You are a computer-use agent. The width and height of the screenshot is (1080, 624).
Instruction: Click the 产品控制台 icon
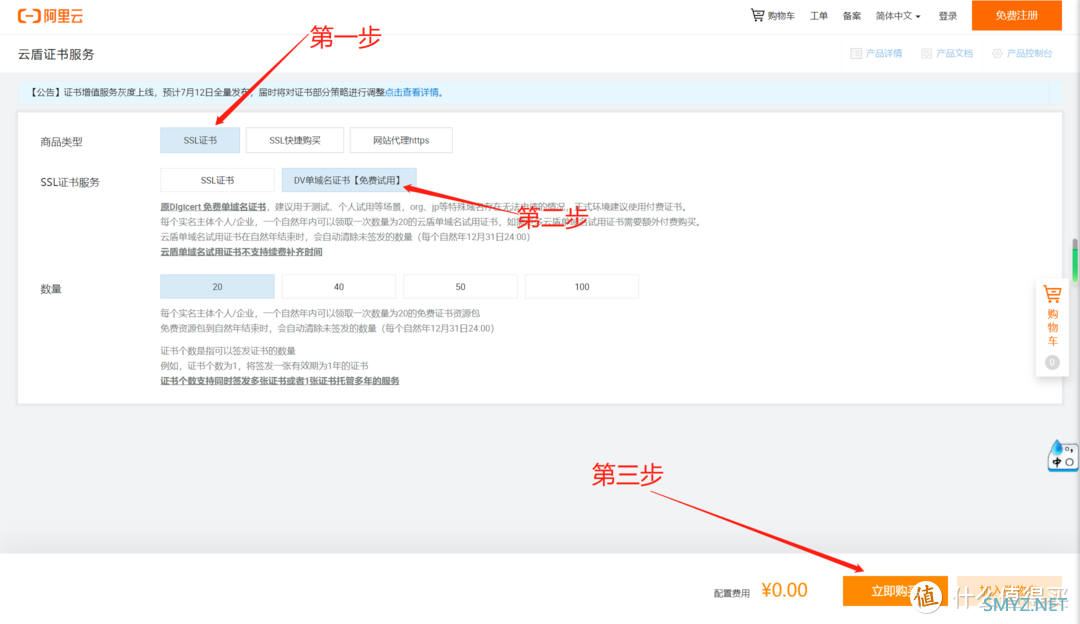pyautogui.click(x=997, y=53)
